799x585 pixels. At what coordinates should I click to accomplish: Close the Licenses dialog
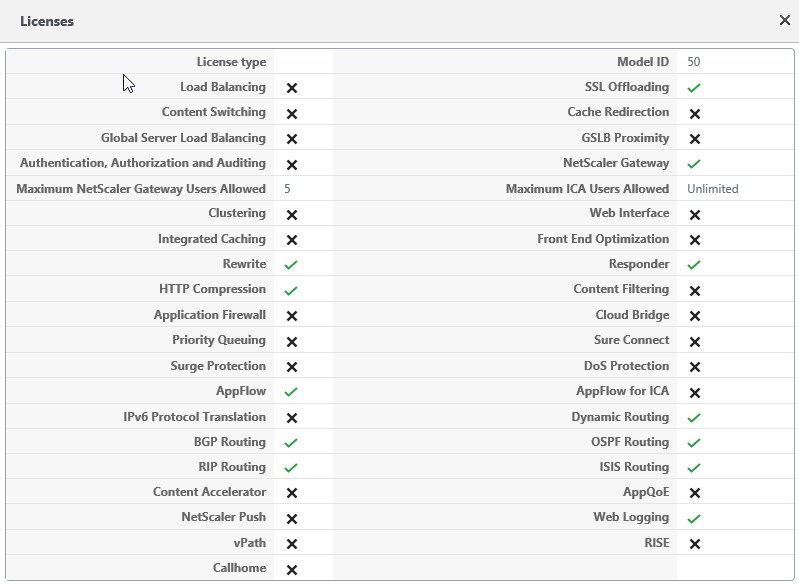point(785,20)
